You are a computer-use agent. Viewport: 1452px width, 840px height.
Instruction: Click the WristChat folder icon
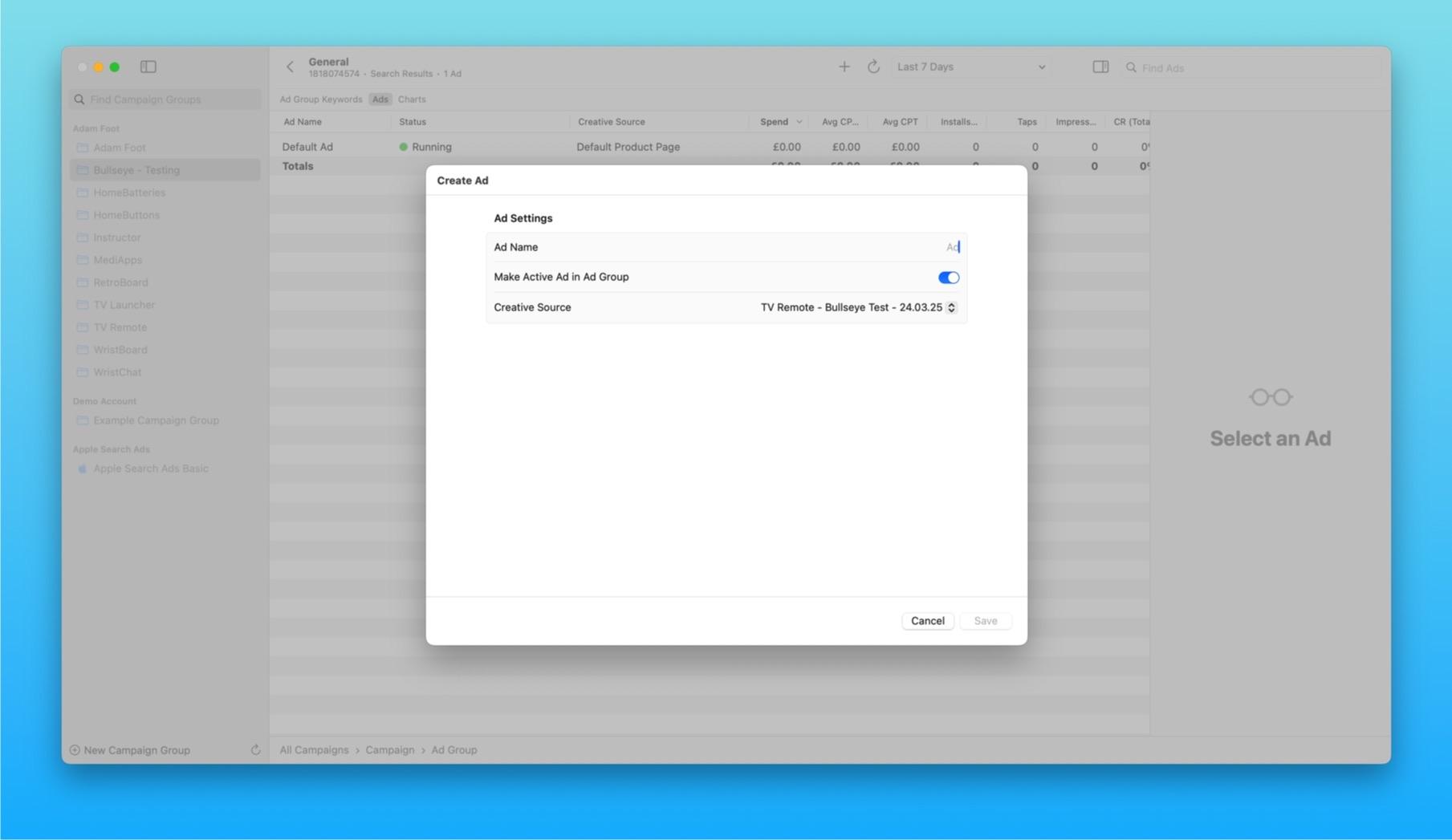tap(82, 372)
